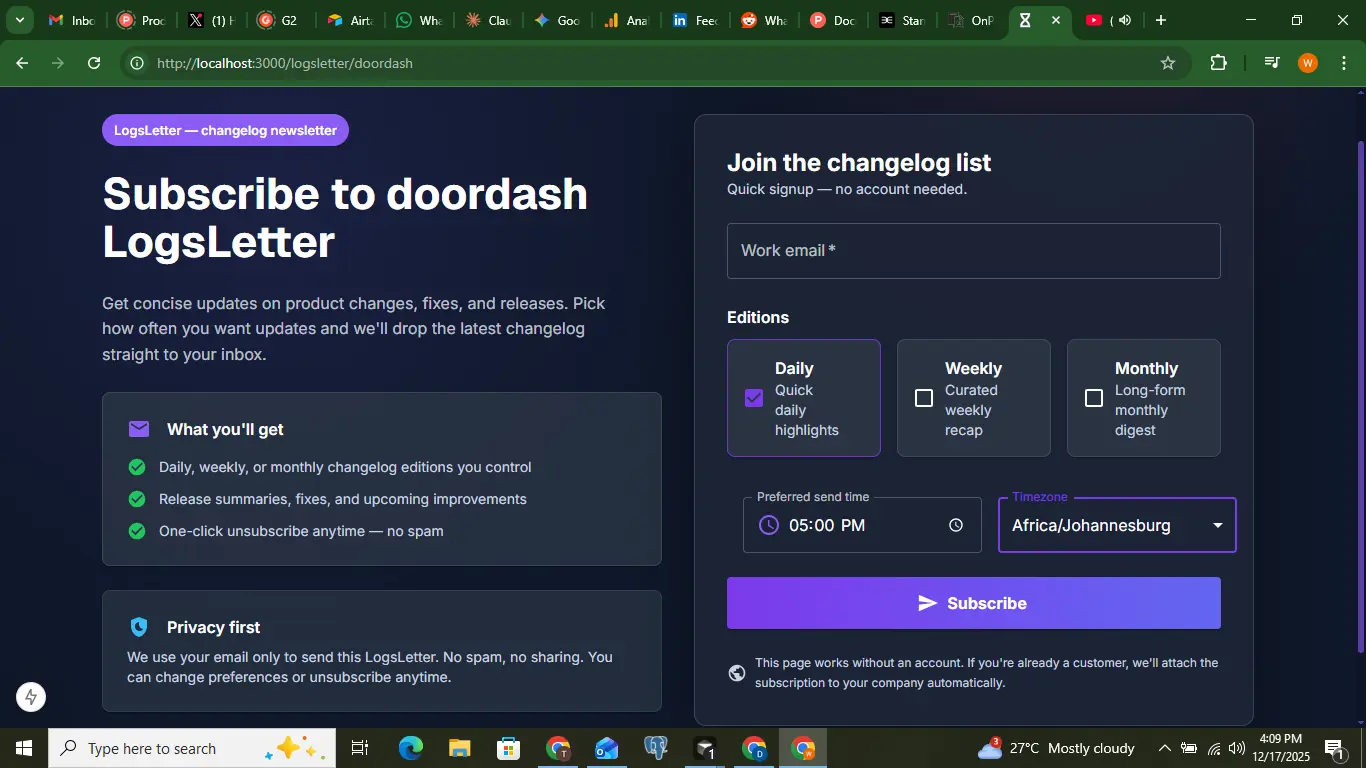View site information icon in address bar
Viewport: 1366px width, 768px height.
click(x=137, y=63)
